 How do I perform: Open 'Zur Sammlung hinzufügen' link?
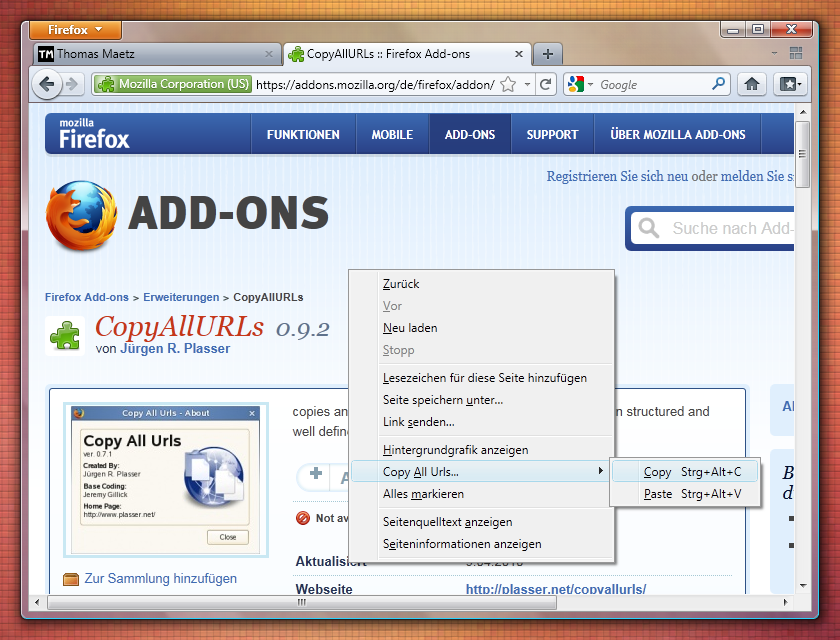point(160,578)
